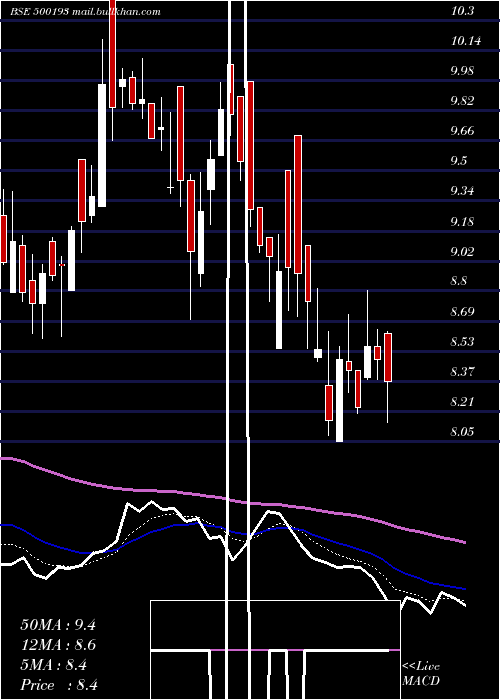The image size is (500, 700).
Task: Click the tall white candle touching 8.05 line
Action: tap(339, 400)
